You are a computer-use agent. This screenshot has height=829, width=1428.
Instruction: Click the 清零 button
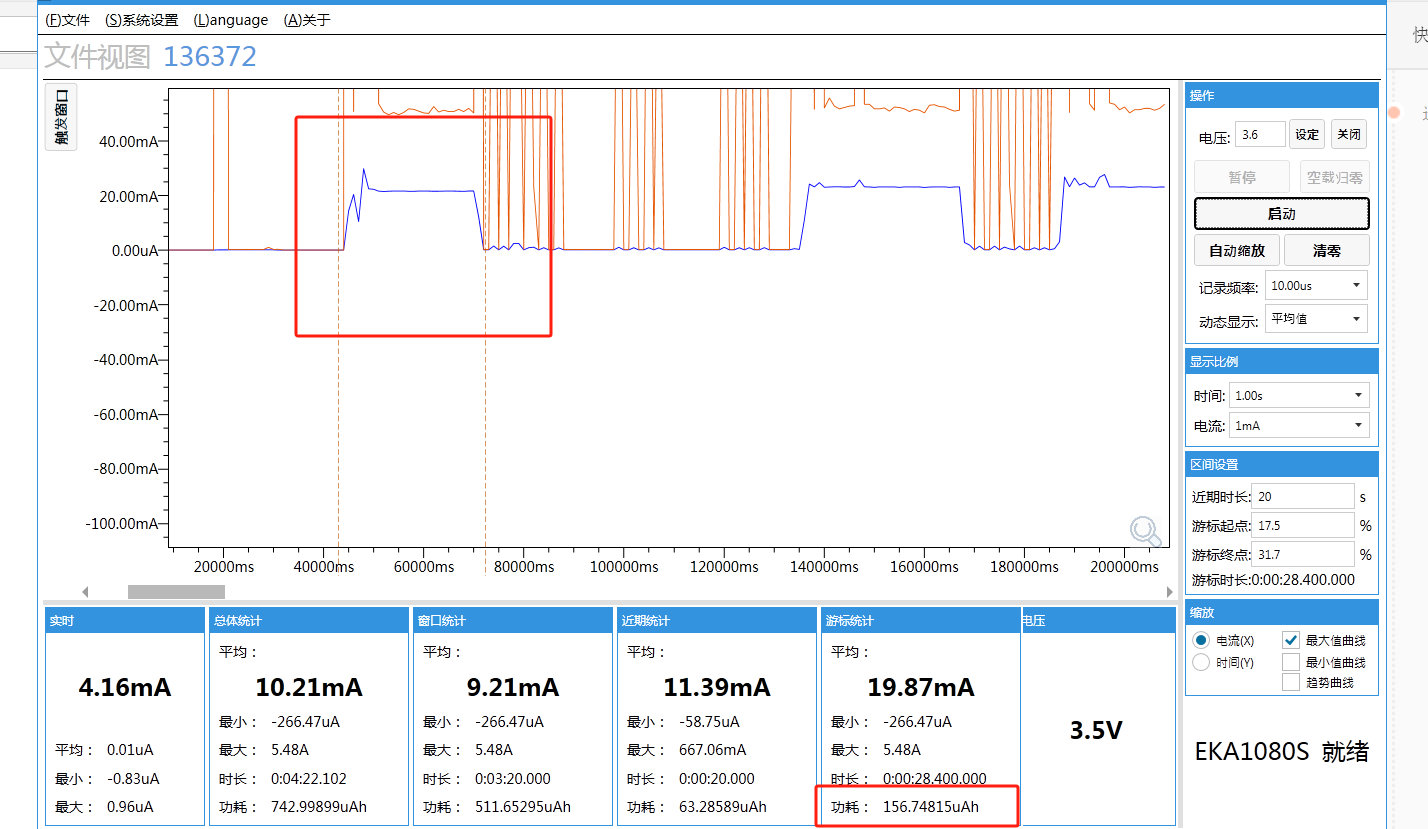pos(1326,250)
